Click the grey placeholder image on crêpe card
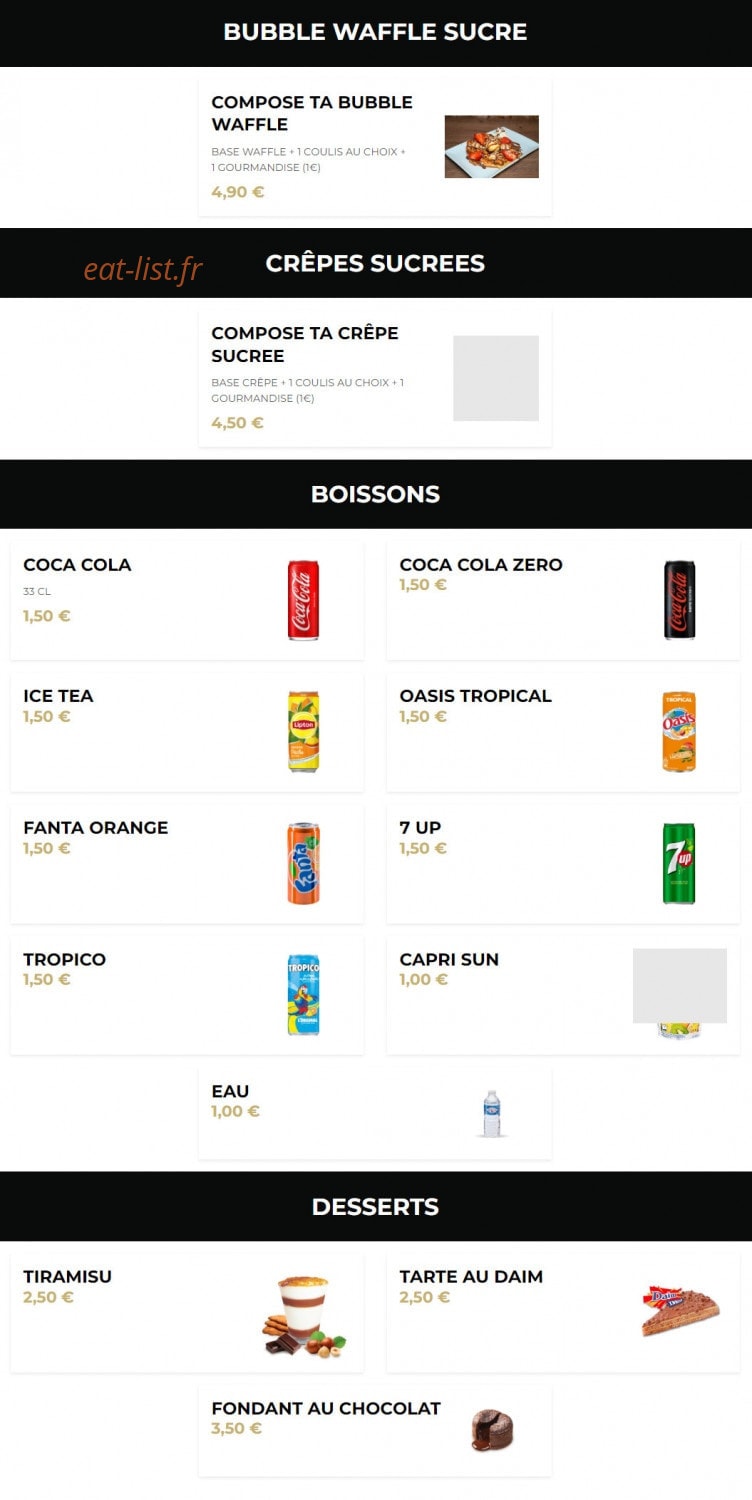 (x=496, y=378)
